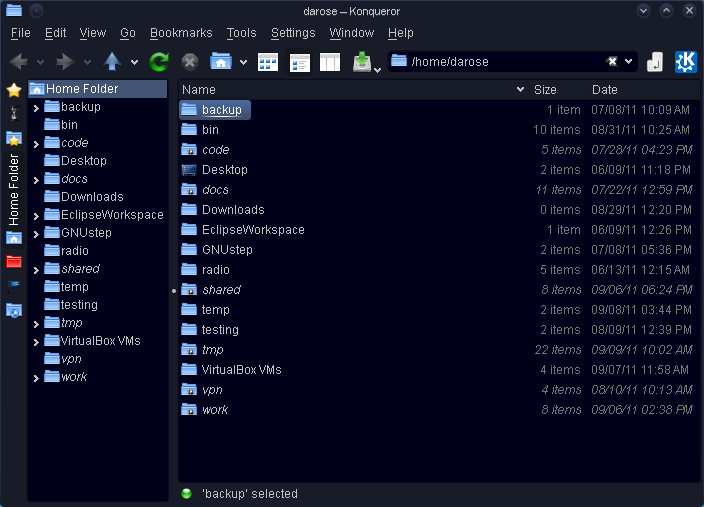Open sidebar home folder icon below label

coord(14,238)
